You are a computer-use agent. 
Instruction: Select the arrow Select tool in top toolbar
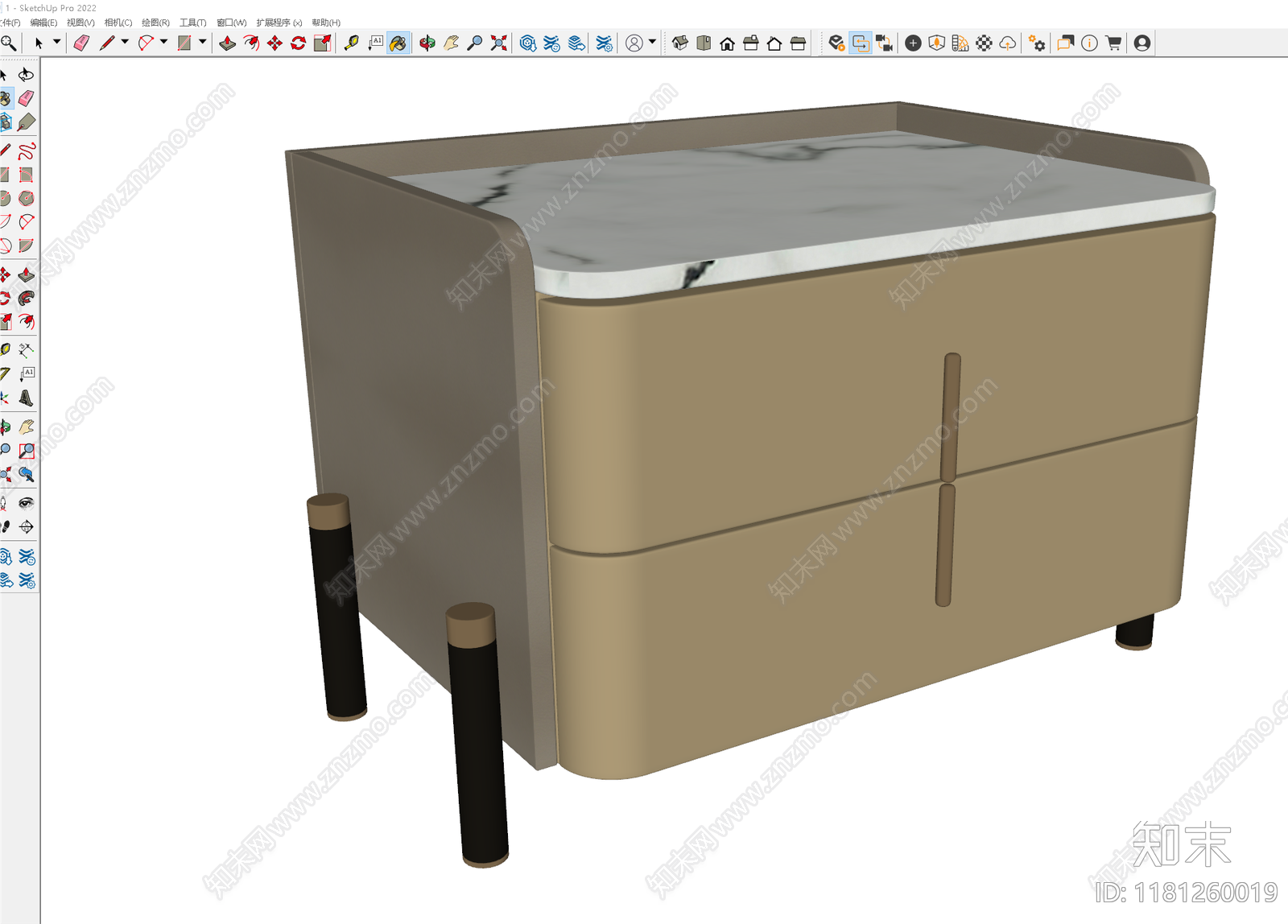tap(38, 43)
